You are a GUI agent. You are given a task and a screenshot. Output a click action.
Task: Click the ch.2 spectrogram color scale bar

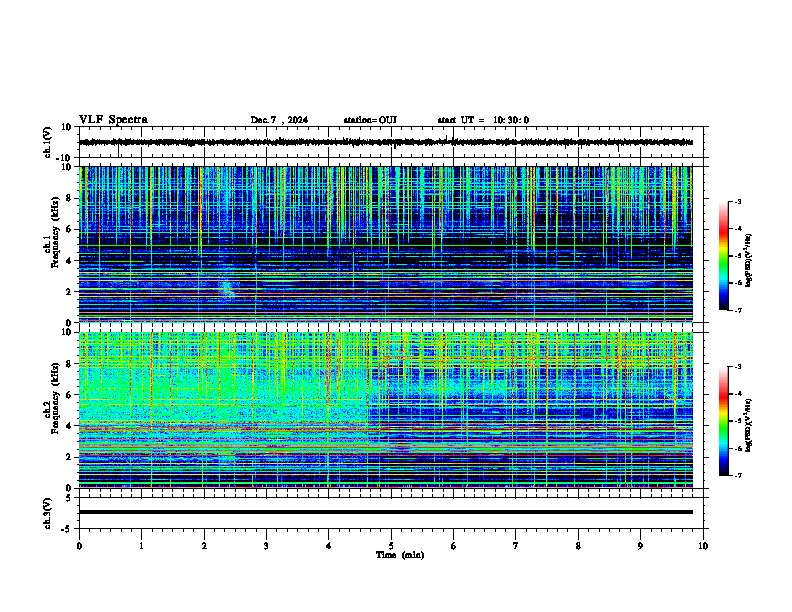[724, 421]
